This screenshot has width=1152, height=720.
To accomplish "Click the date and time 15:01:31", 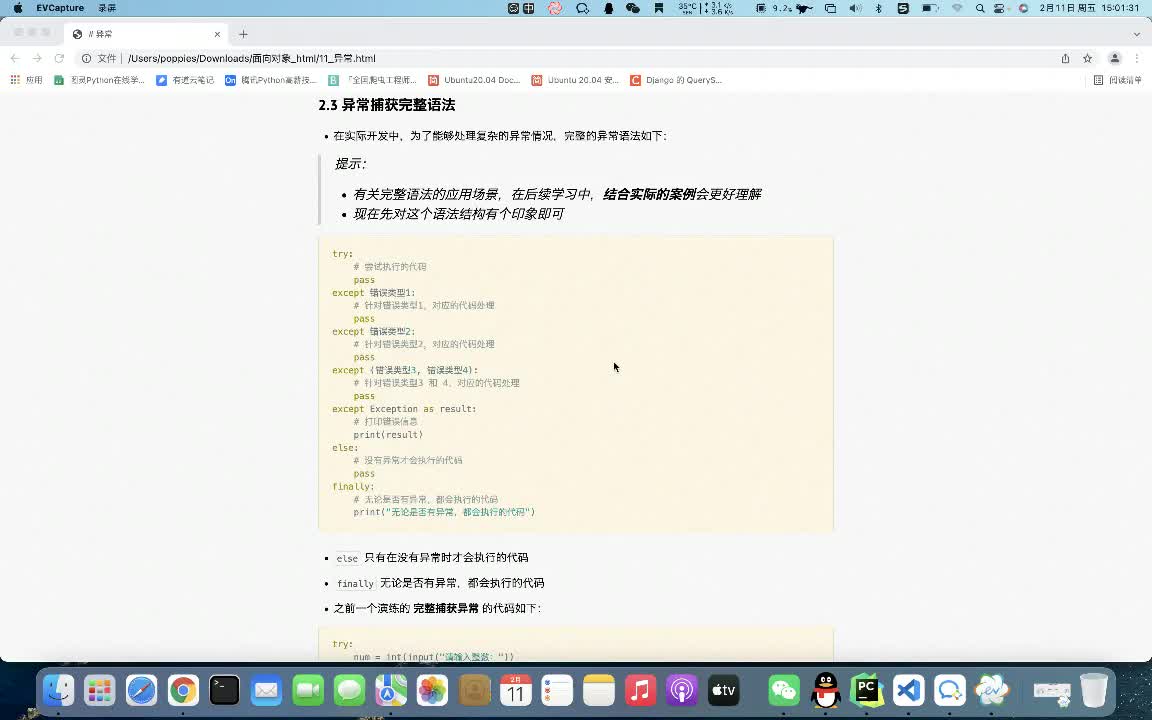I will pyautogui.click(x=1089, y=8).
